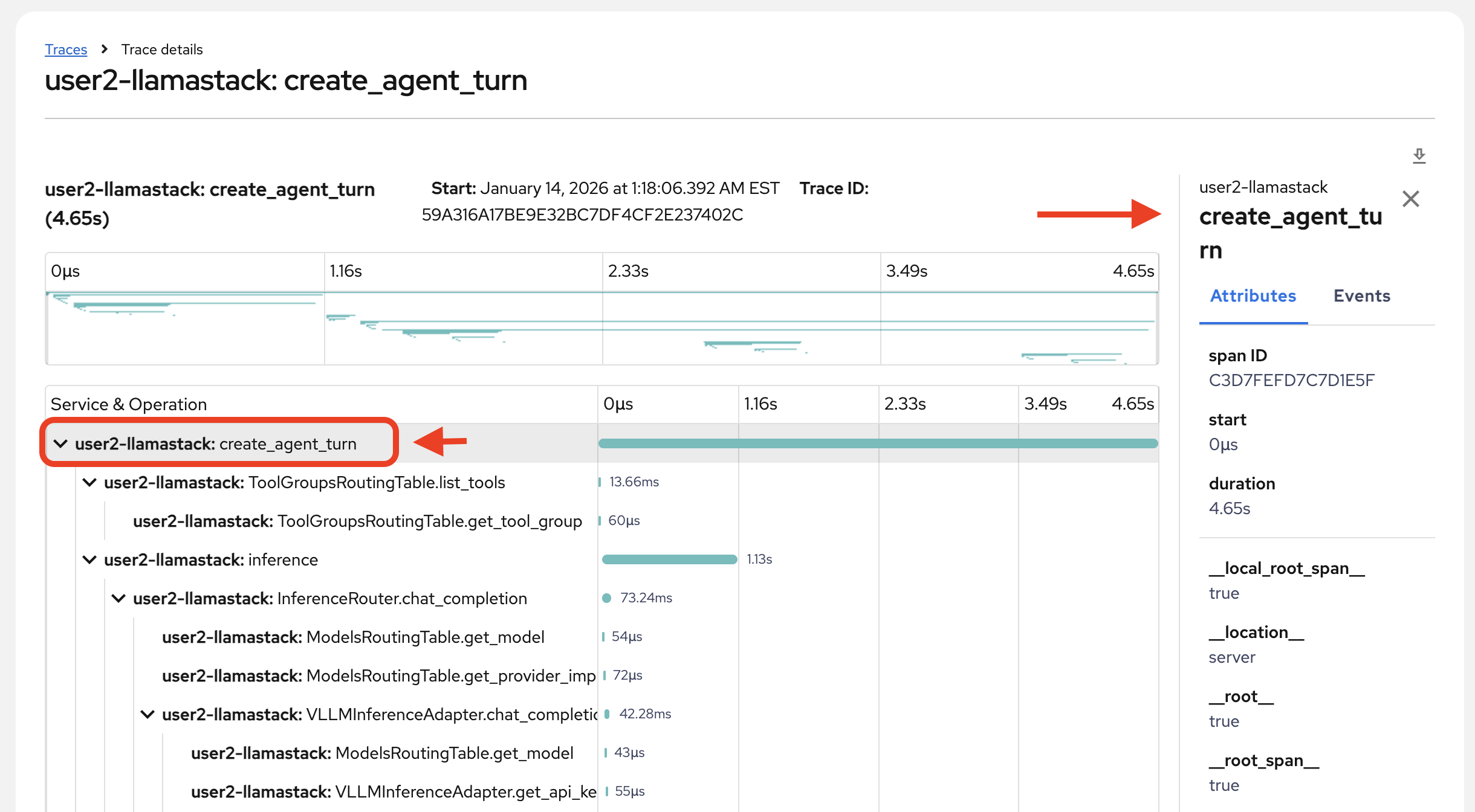Collapse the create_agent_turn root span
This screenshot has width=1475, height=812.
[60, 443]
